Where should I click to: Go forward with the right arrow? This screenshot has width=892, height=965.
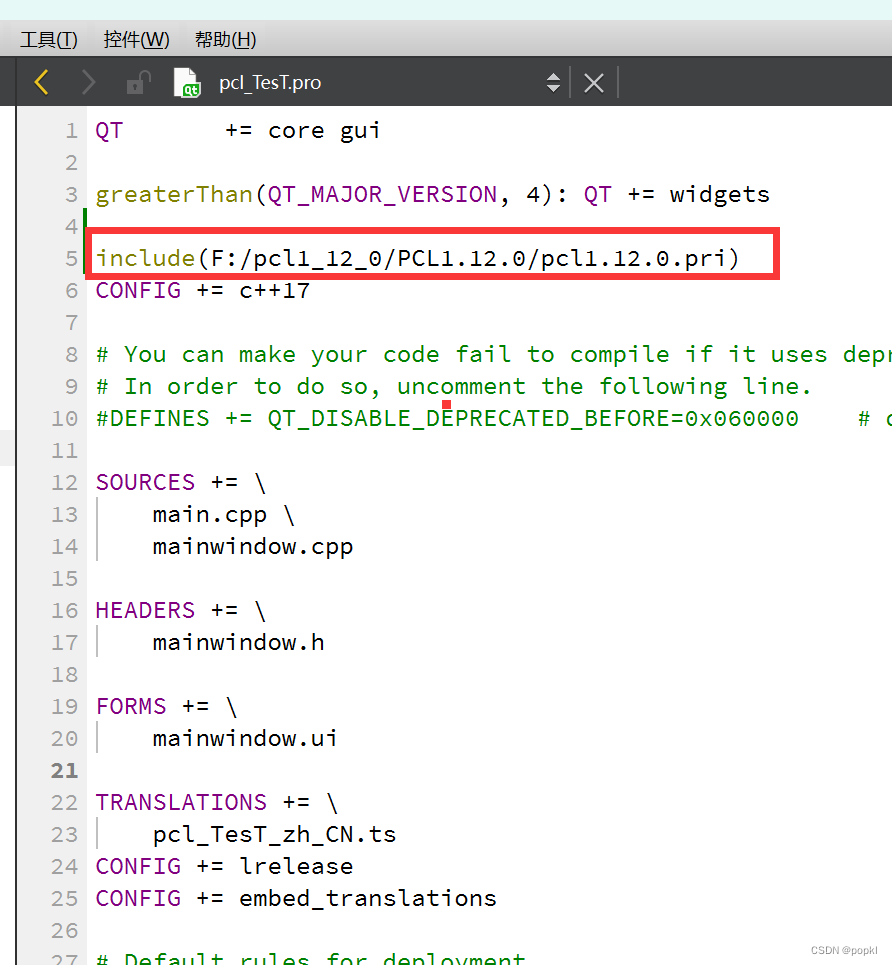click(89, 82)
